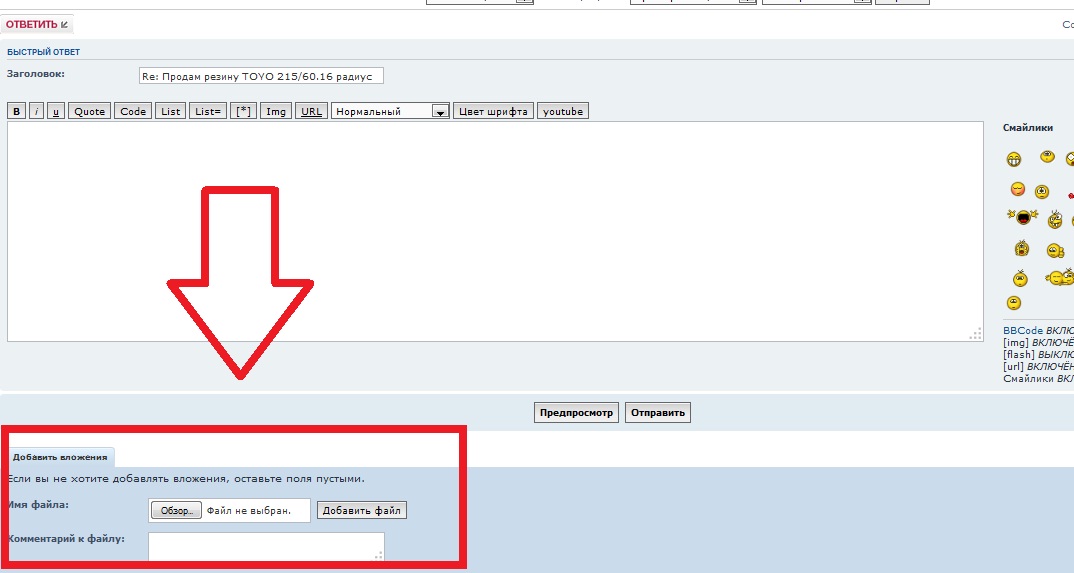
Task: Click Обзор to browse for a file
Action: [x=176, y=511]
